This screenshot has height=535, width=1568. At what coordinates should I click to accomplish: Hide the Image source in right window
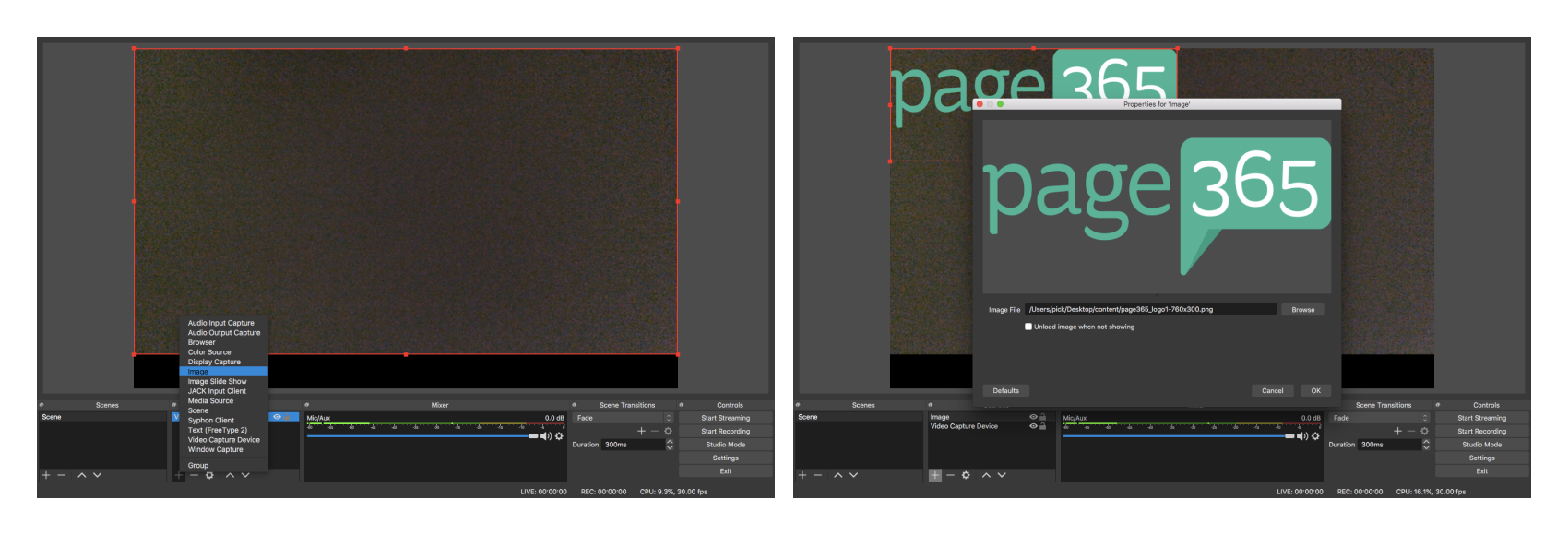pyautogui.click(x=1033, y=417)
